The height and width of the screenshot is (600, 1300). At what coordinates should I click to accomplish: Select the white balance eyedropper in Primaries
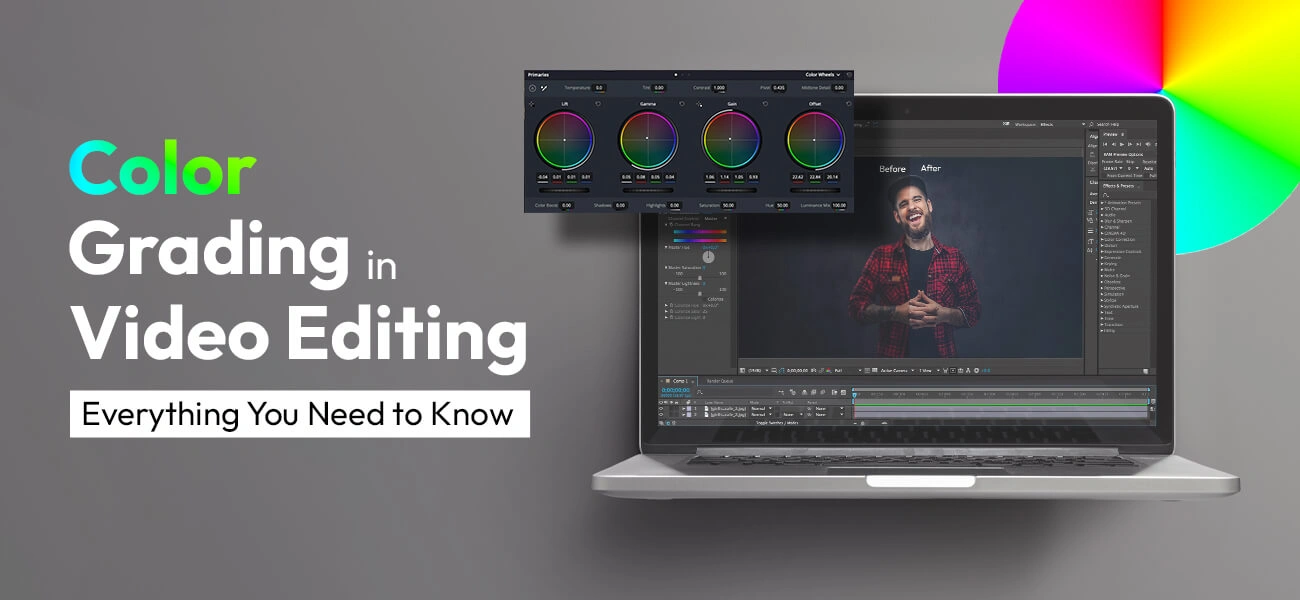coord(546,88)
